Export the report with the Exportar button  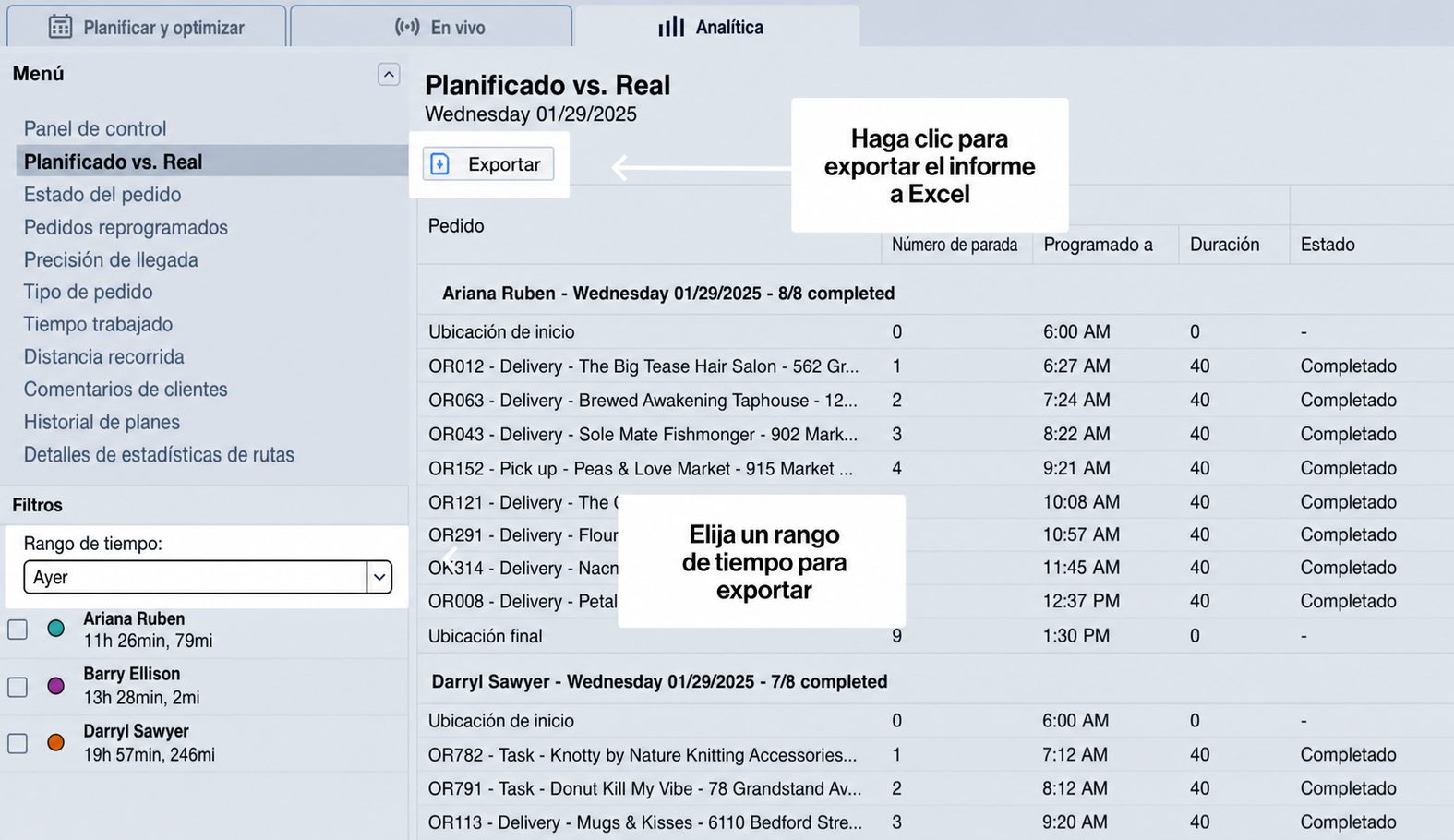pos(488,164)
